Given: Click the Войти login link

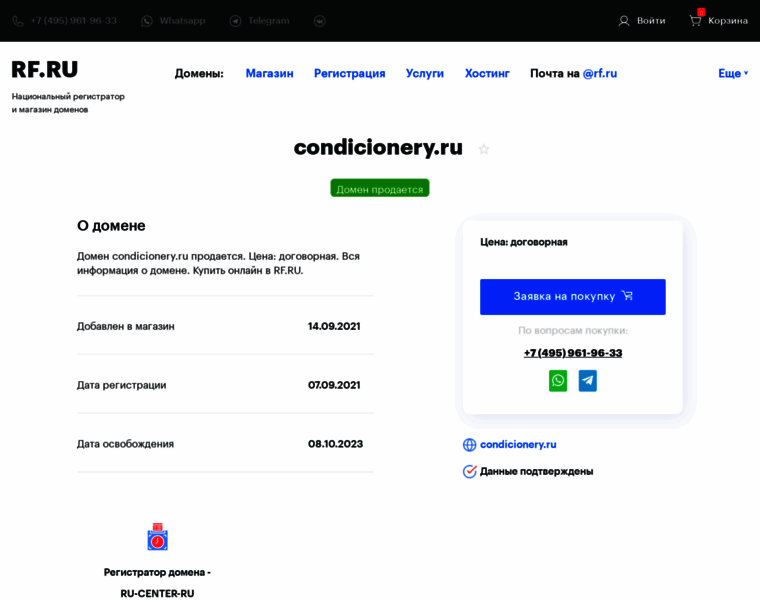Looking at the screenshot, I should click(x=651, y=21).
